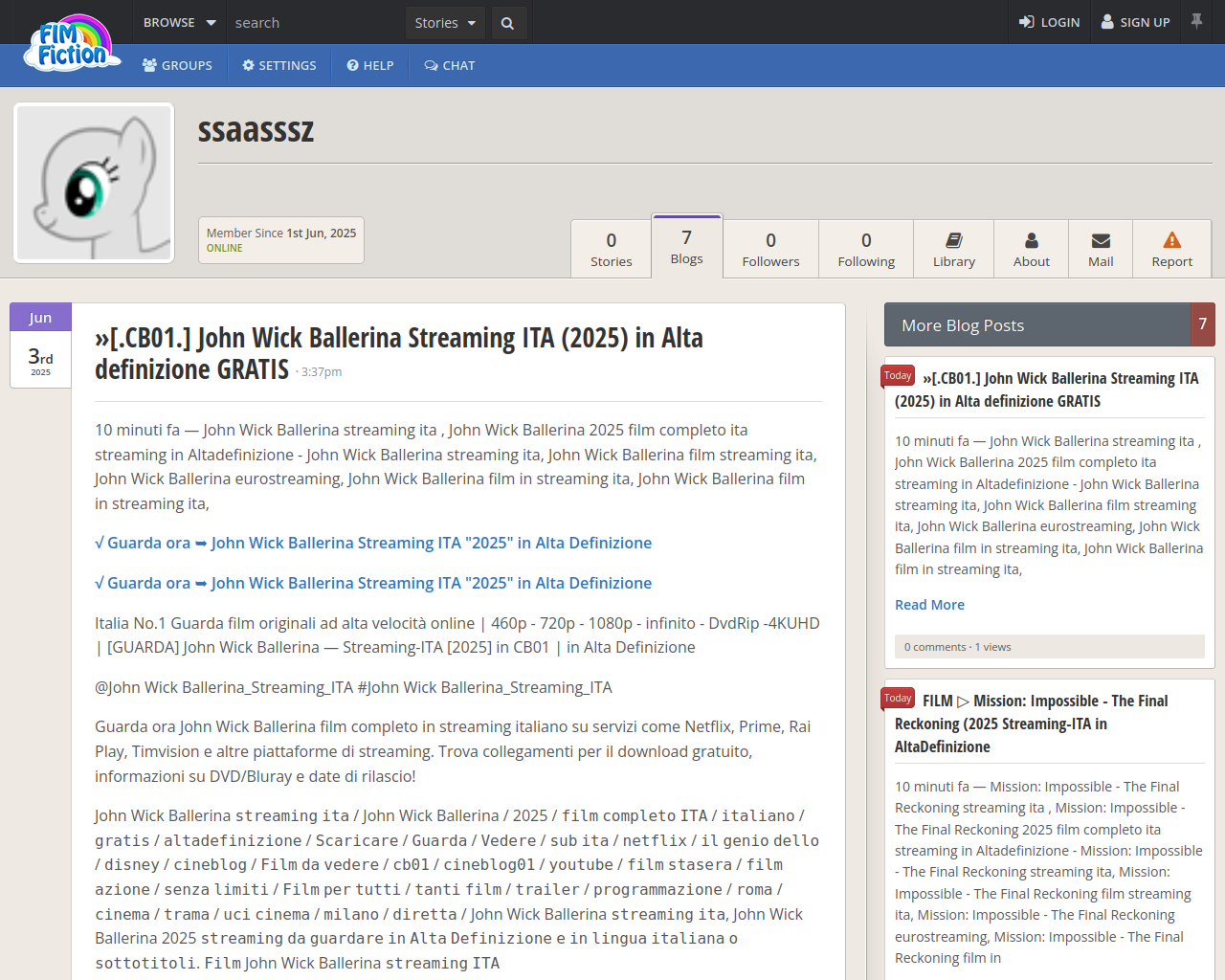1225x980 pixels.
Task: Open the Library book icon tab
Action: coord(954,249)
